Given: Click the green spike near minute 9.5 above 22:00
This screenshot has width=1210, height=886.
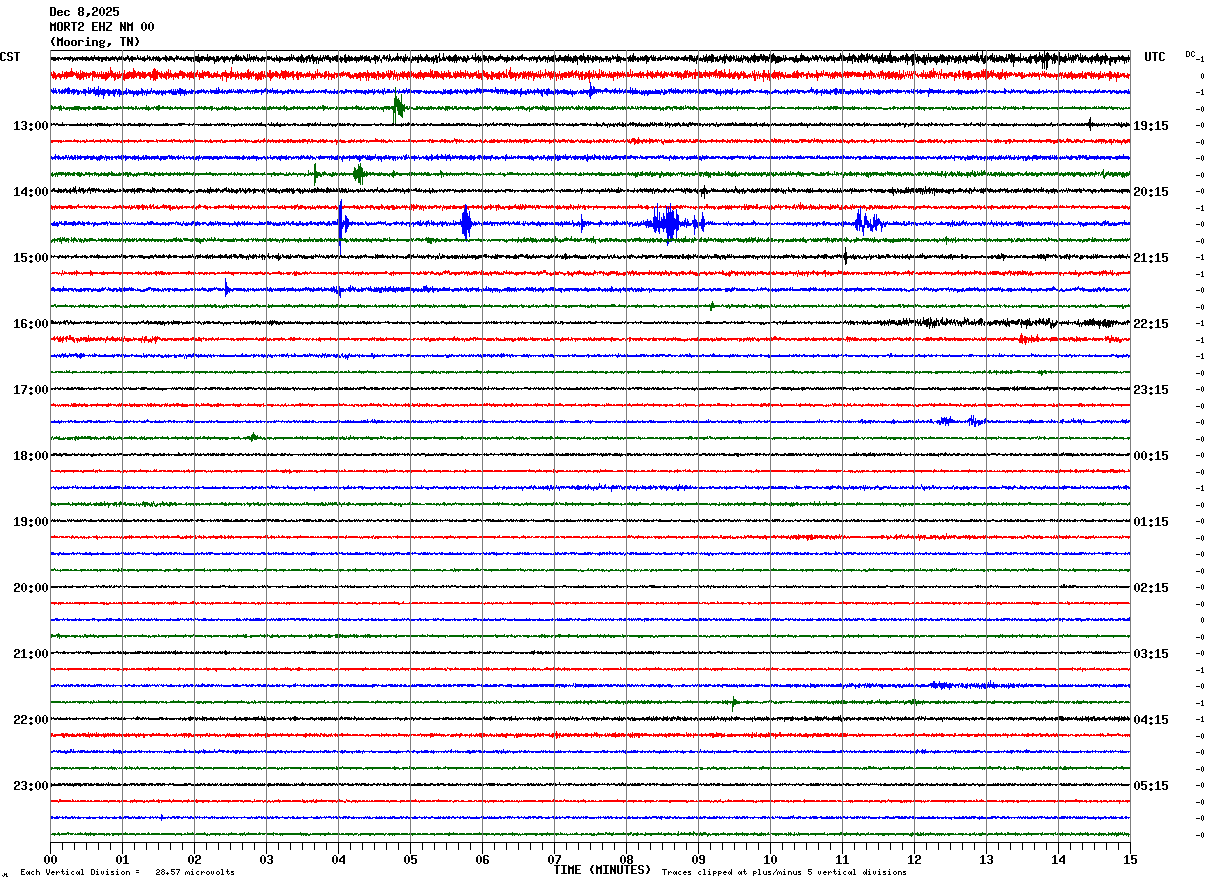Looking at the screenshot, I should tap(734, 703).
